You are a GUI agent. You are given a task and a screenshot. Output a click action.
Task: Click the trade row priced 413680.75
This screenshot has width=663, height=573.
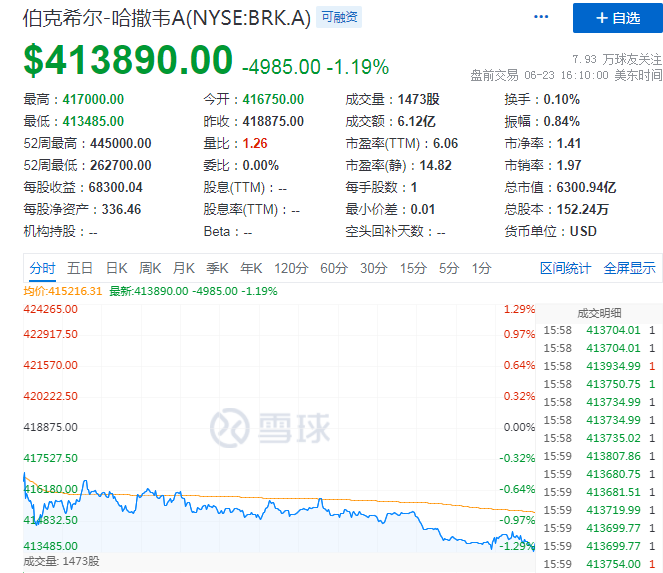pyautogui.click(x=599, y=474)
